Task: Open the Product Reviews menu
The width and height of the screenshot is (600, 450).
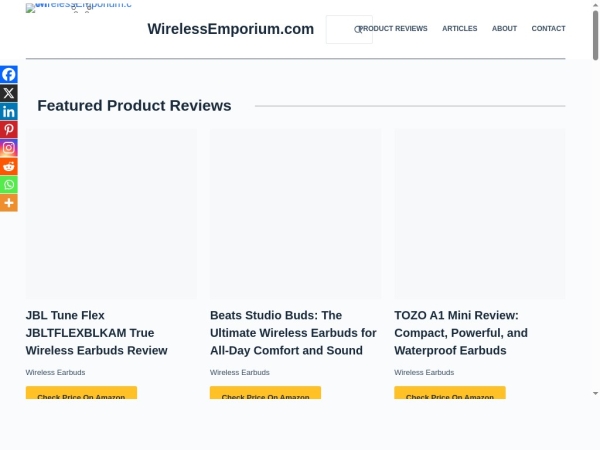Action: [393, 29]
